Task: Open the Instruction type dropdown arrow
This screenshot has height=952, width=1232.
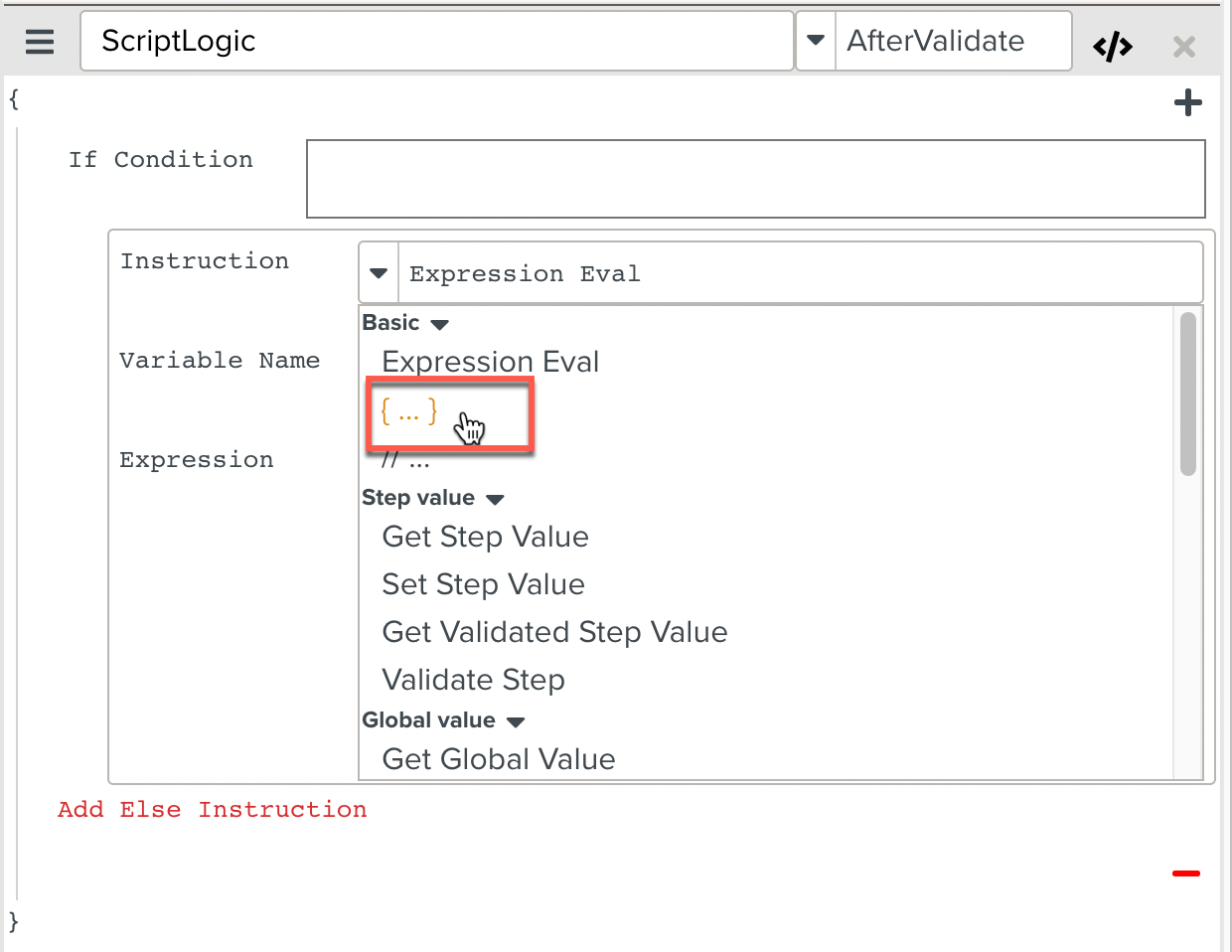Action: click(x=379, y=273)
